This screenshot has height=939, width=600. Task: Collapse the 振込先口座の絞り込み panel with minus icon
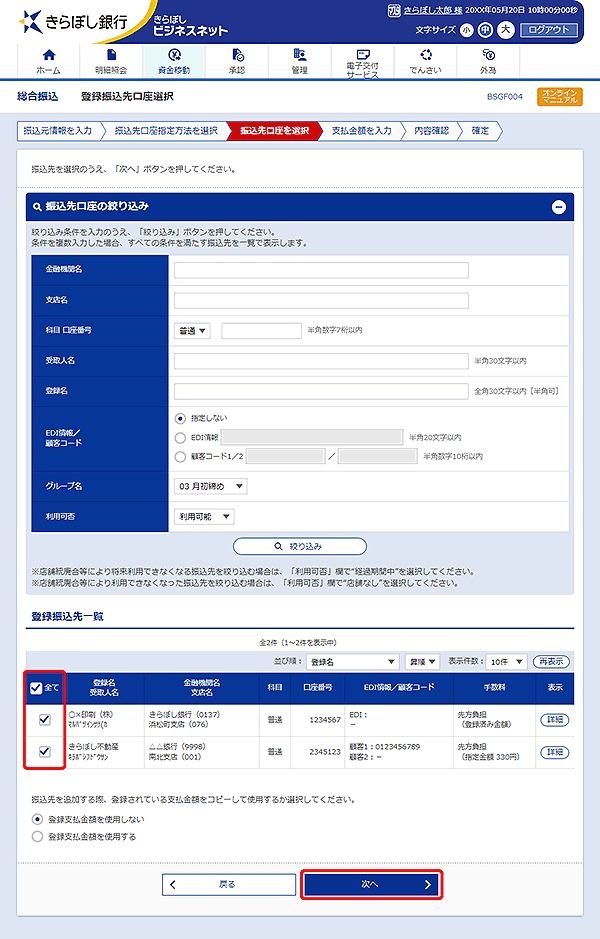click(x=558, y=207)
